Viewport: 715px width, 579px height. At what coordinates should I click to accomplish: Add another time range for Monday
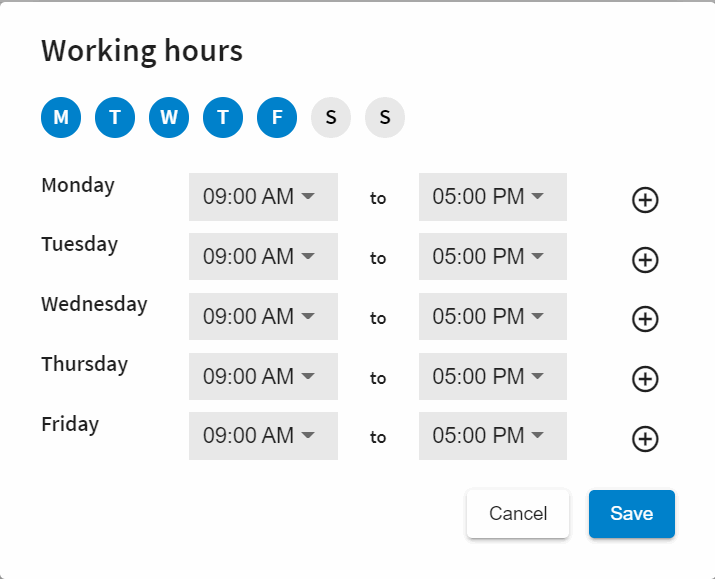pyautogui.click(x=646, y=200)
